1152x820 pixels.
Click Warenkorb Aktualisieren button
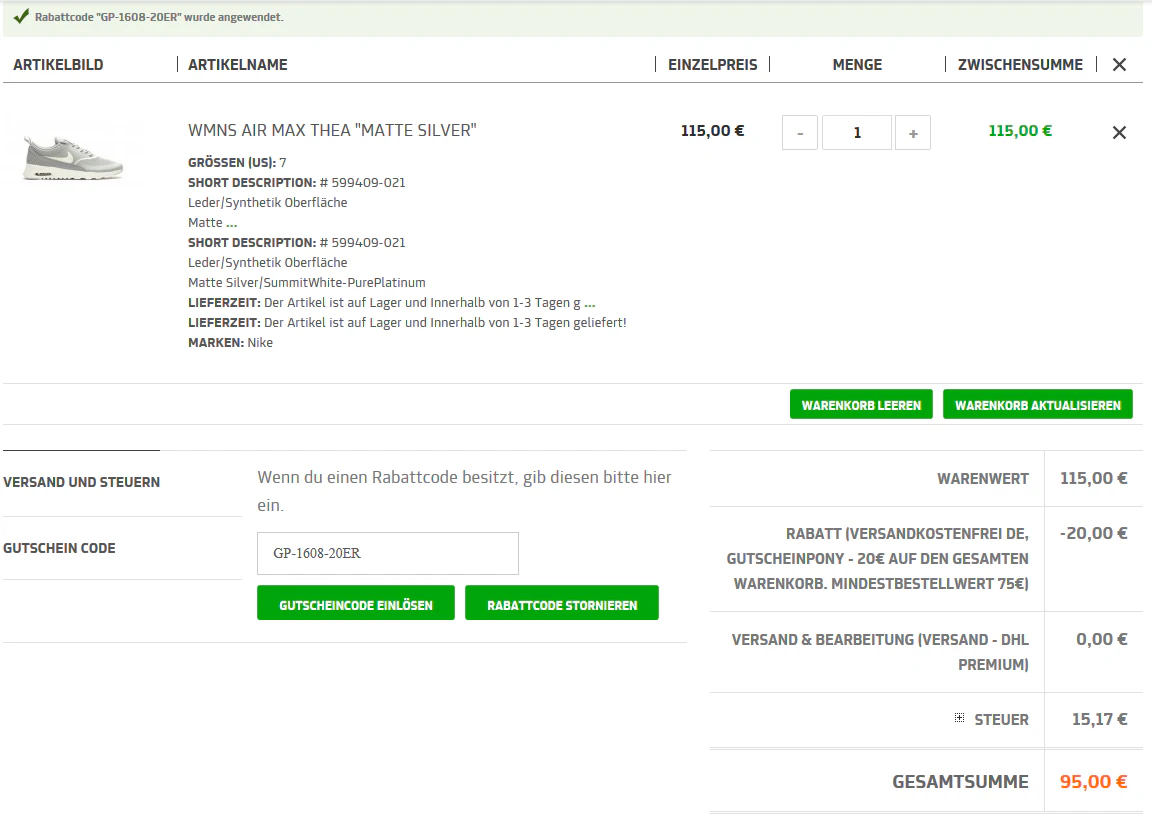point(1037,405)
